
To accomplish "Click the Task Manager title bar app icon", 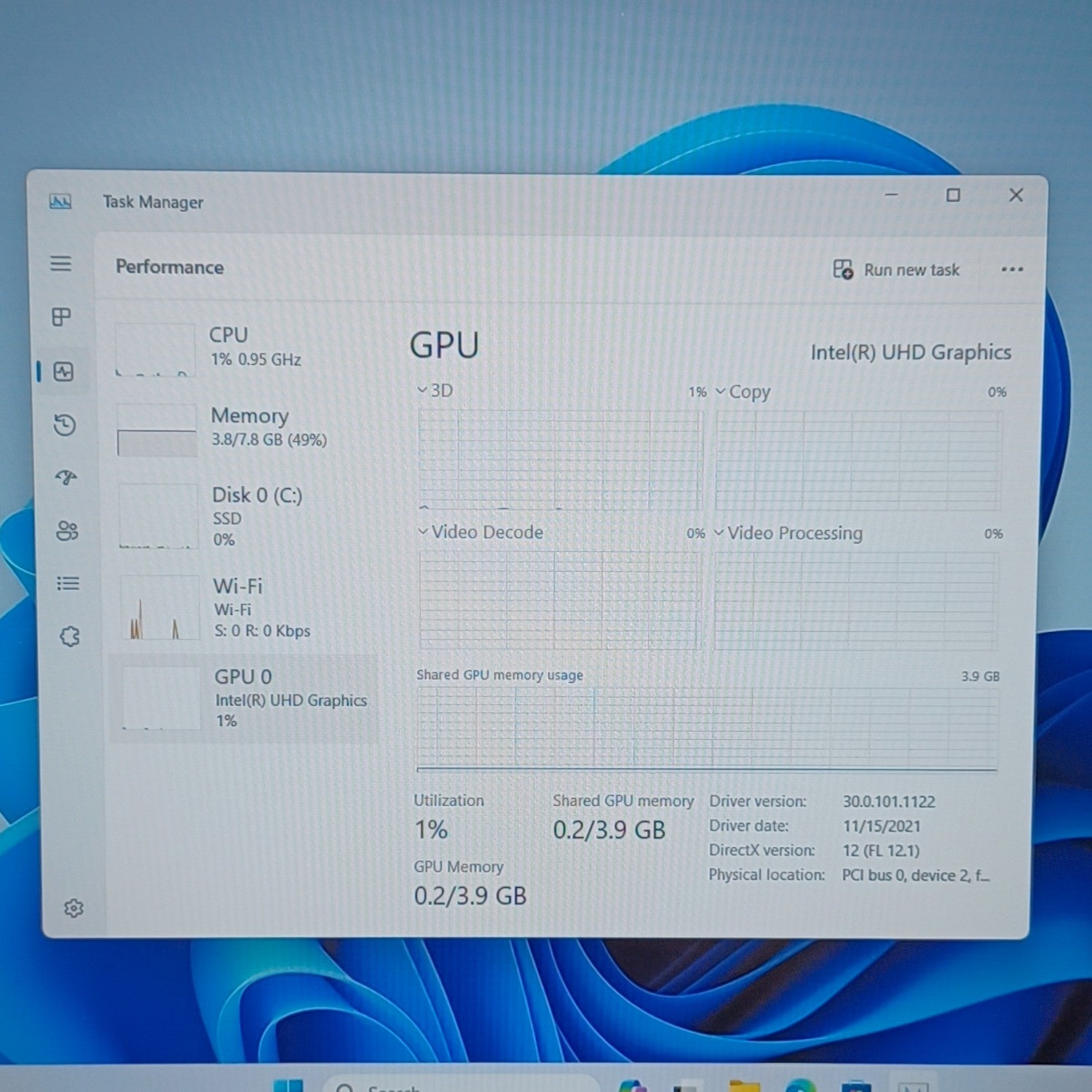I will tap(60, 201).
